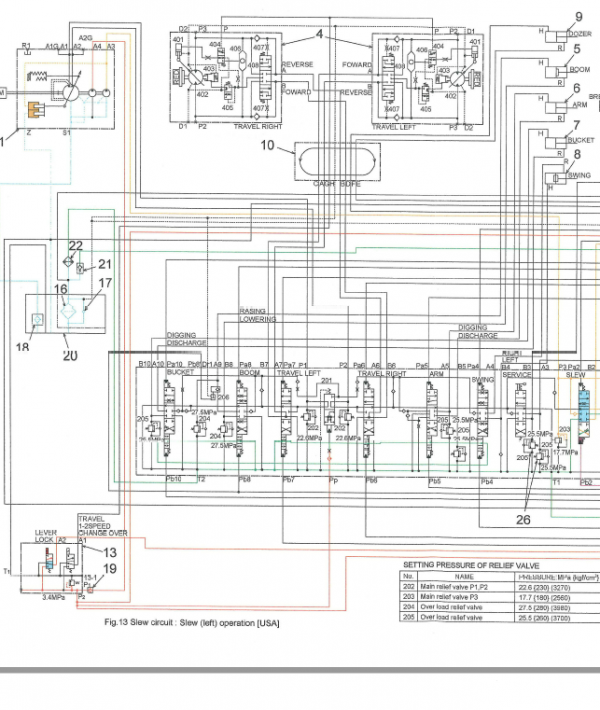Click the 'T2' port label below the bucket valve
Screen dimensions: 600x710
[202, 479]
